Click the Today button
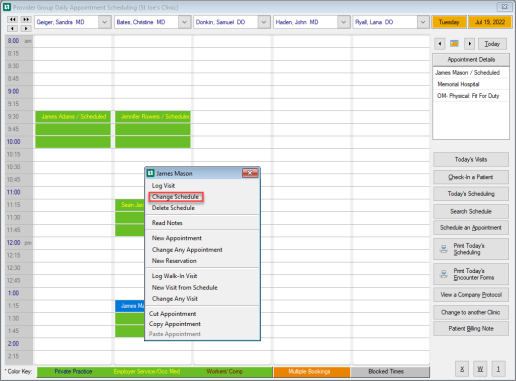This screenshot has height=381, width=516. pos(492,44)
